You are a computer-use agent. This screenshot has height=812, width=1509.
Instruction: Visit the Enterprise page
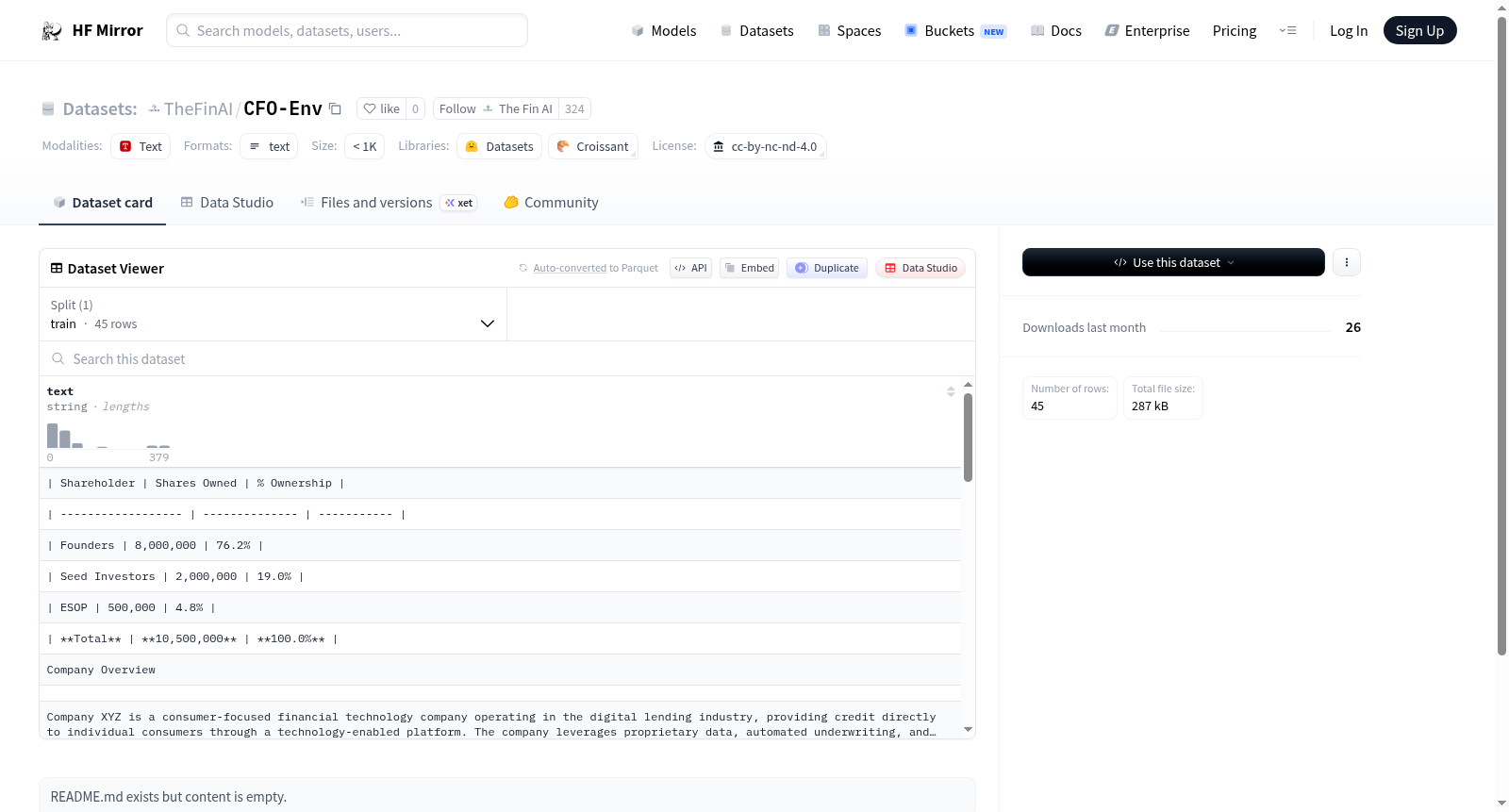click(x=1147, y=31)
